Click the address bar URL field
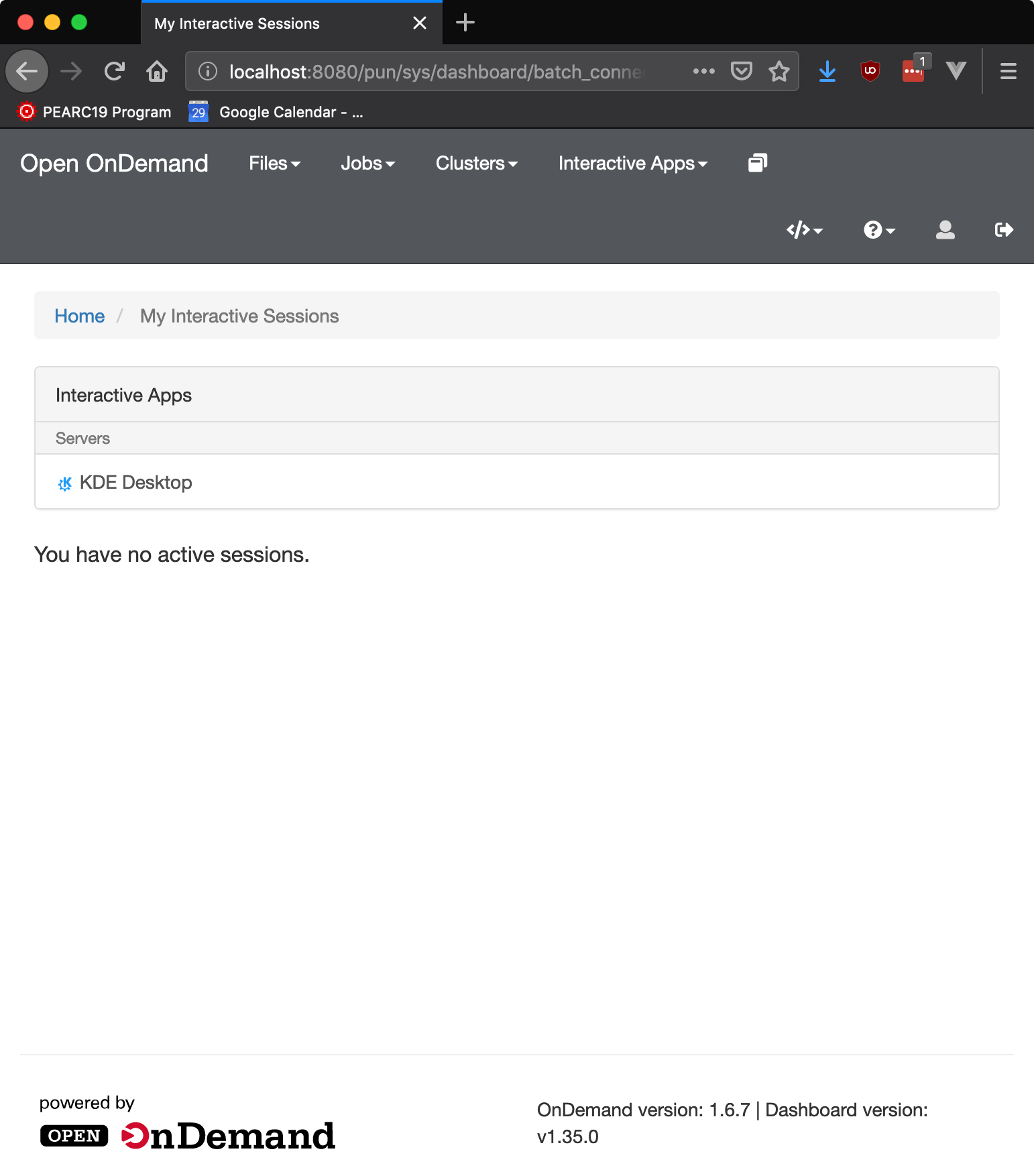 (436, 71)
